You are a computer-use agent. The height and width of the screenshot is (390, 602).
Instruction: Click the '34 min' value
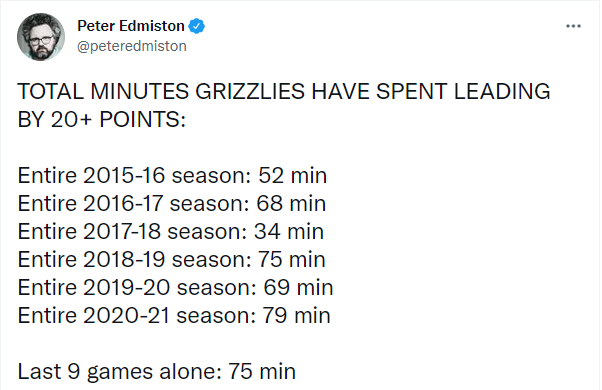pos(289,231)
